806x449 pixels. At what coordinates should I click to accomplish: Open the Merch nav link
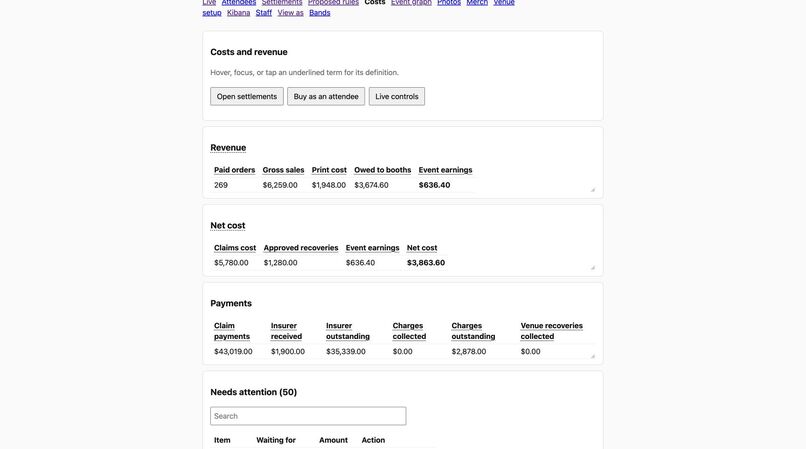477,3
